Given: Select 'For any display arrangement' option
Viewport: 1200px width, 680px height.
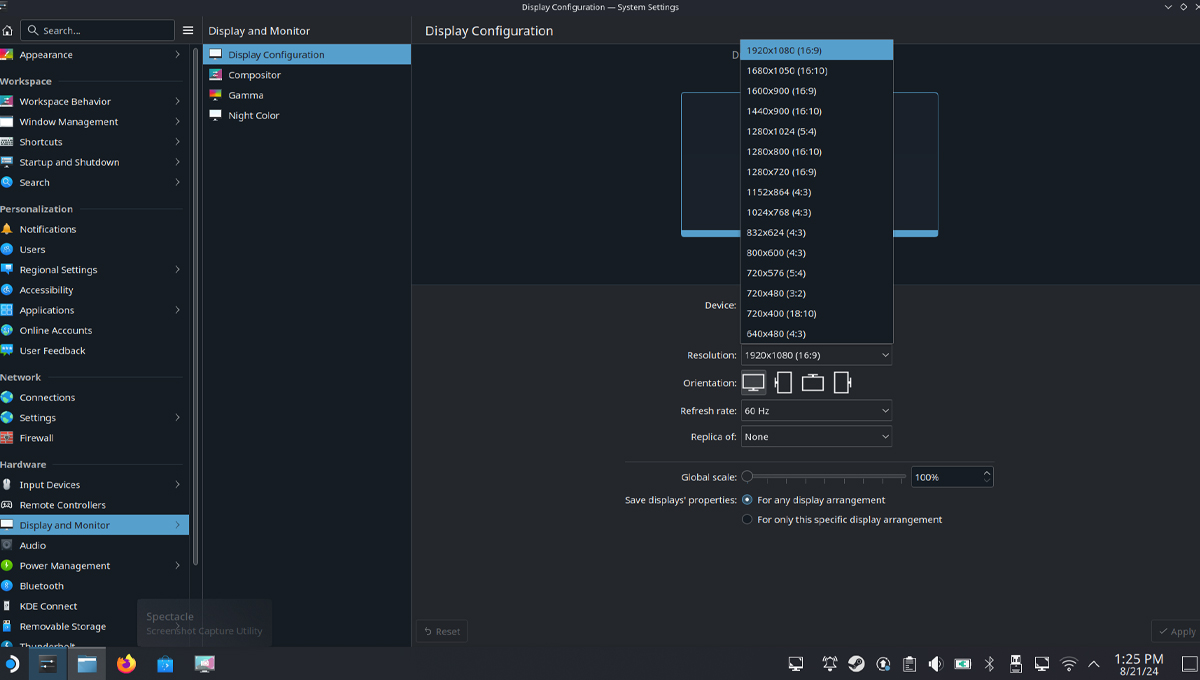Looking at the screenshot, I should tap(747, 500).
